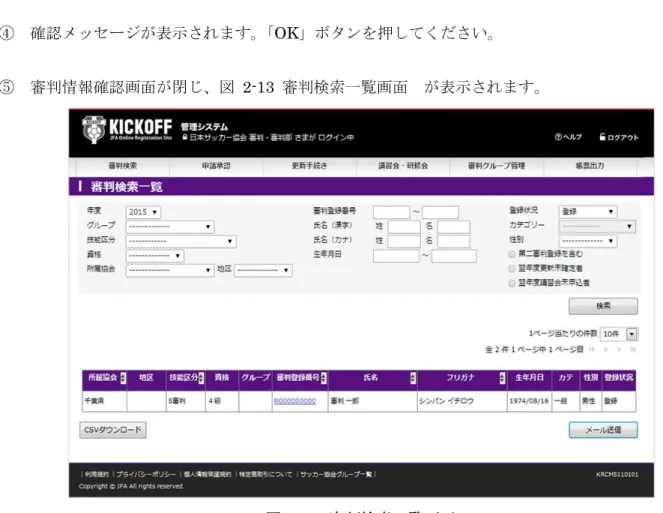663x513 pixels.
Task: Click the 検索 search button
Action: [603, 306]
